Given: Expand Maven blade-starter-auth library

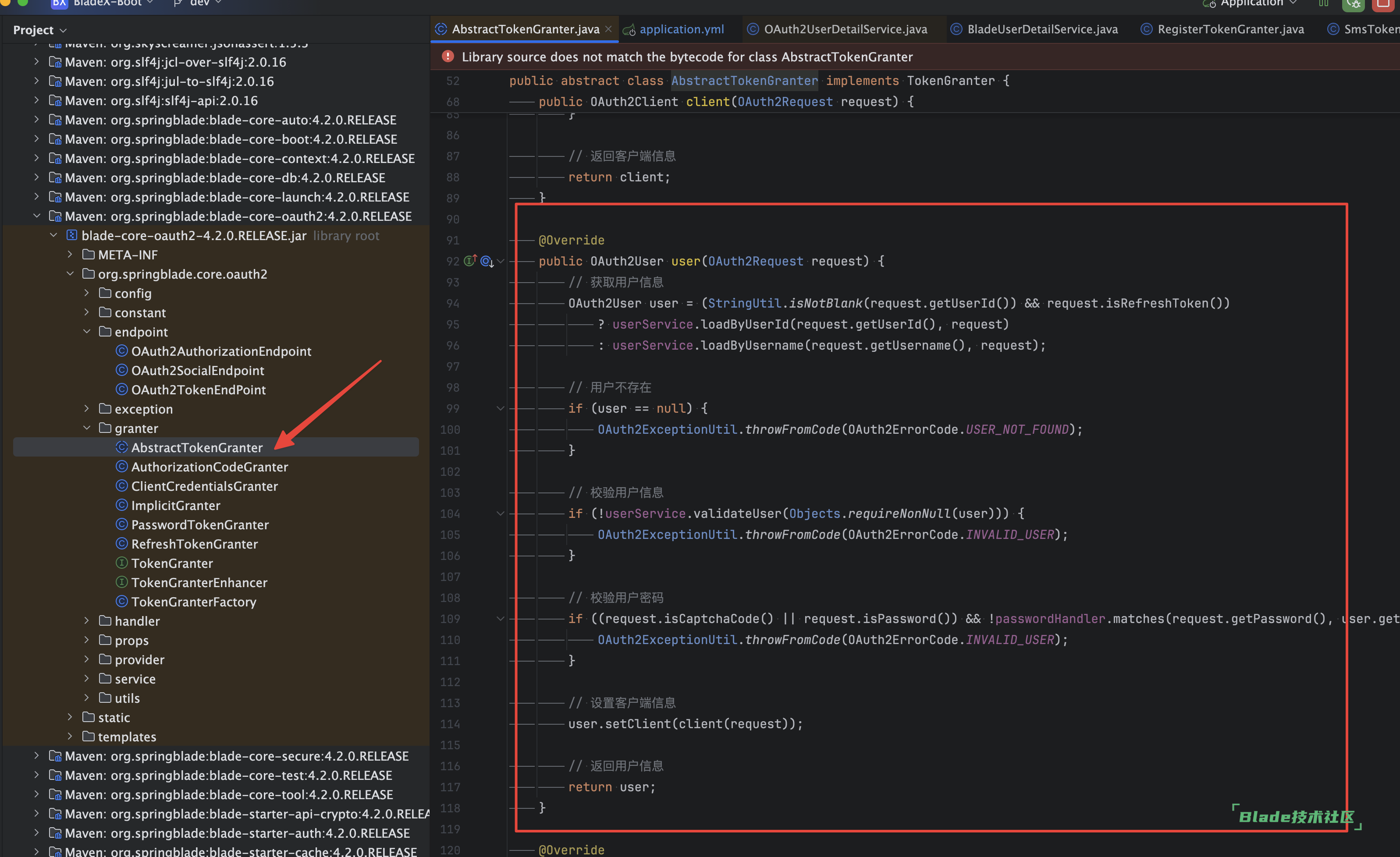Looking at the screenshot, I should 37,833.
